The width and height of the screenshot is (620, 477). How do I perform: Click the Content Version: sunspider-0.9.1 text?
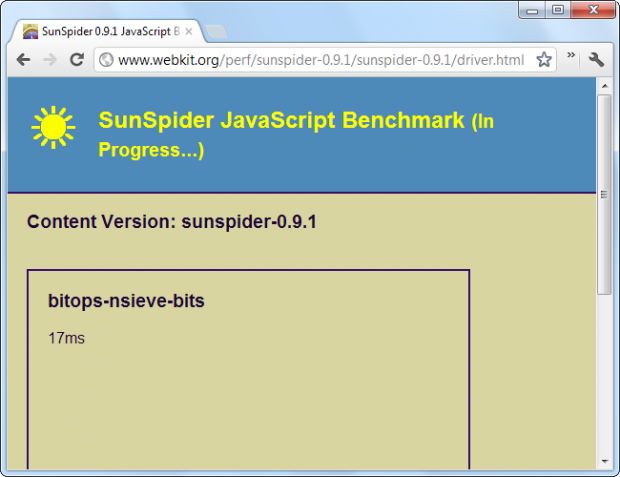click(x=172, y=221)
